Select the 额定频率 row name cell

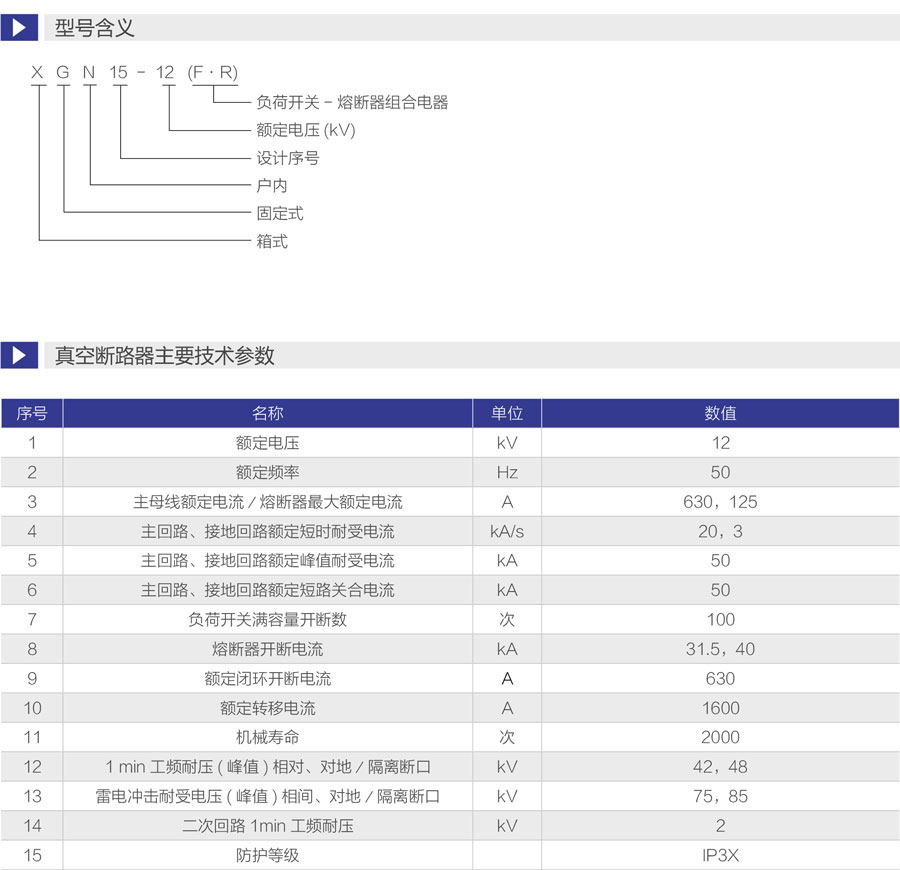click(267, 472)
